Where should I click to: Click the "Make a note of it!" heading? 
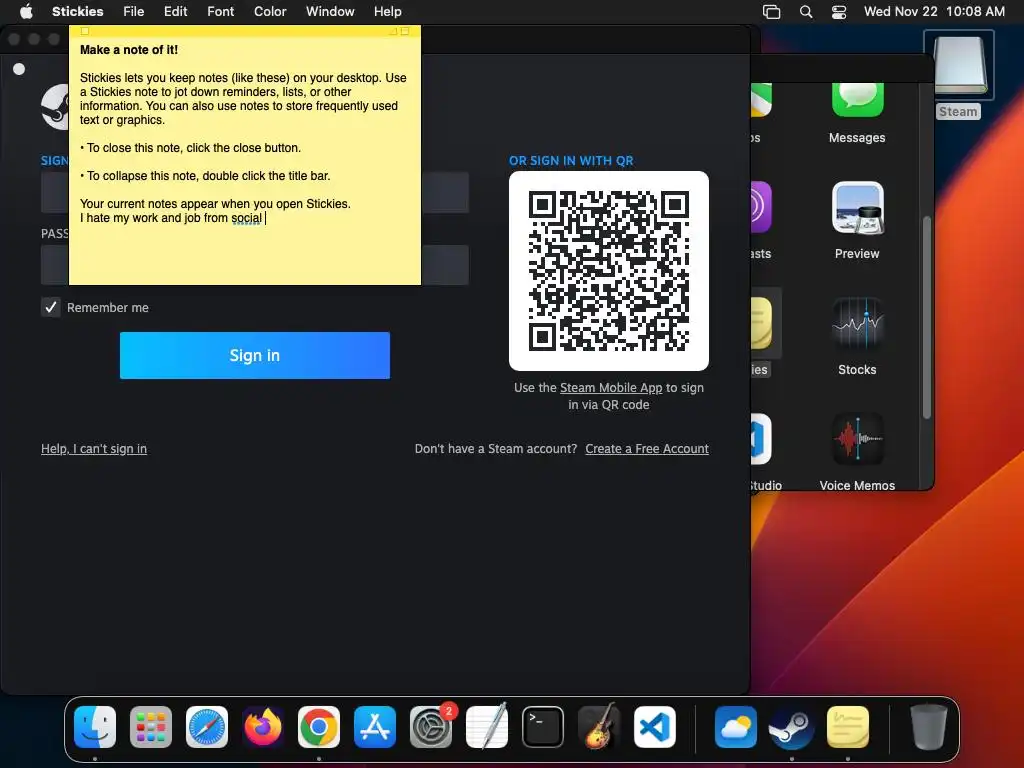tap(129, 50)
